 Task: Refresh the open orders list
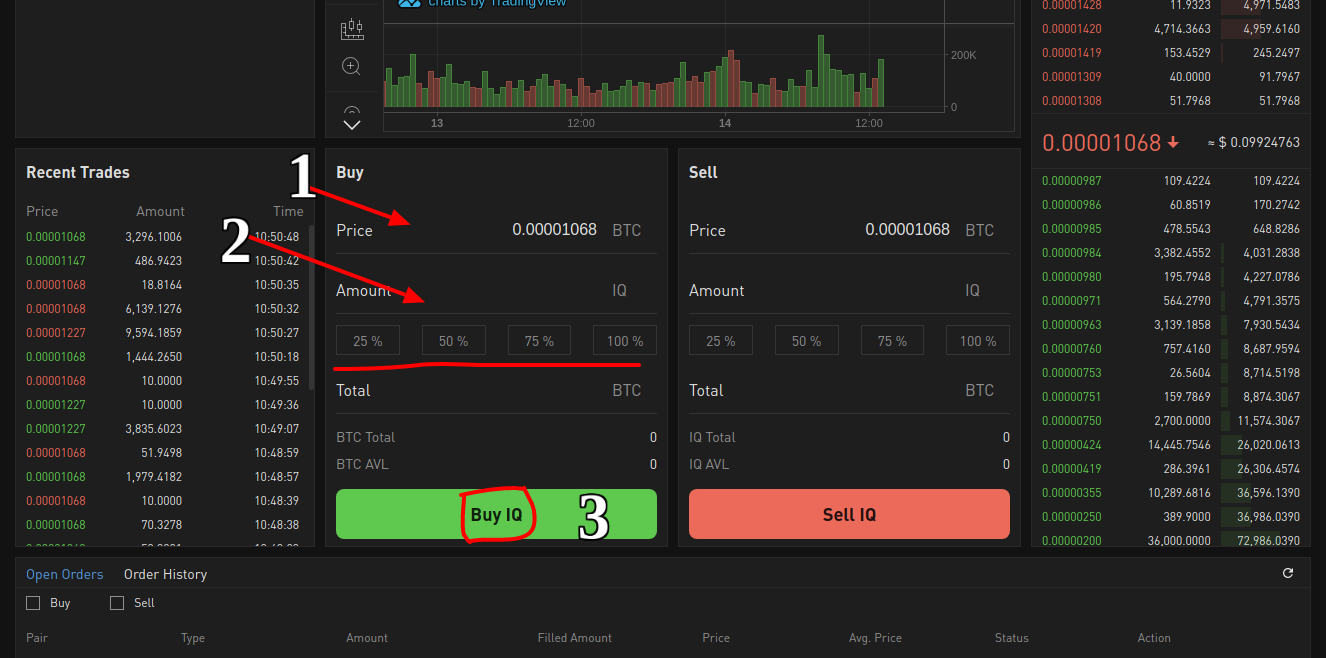pos(1288,574)
